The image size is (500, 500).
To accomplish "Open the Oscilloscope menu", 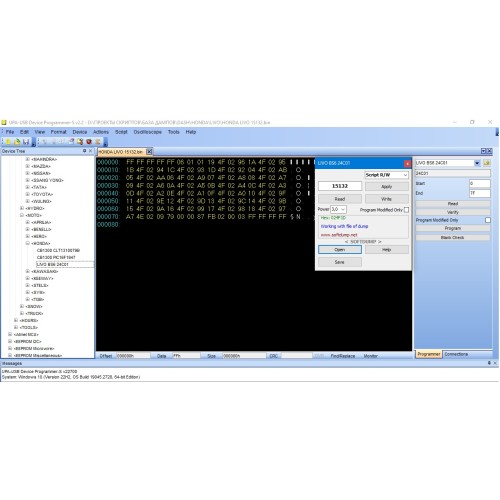I will click(x=147, y=132).
